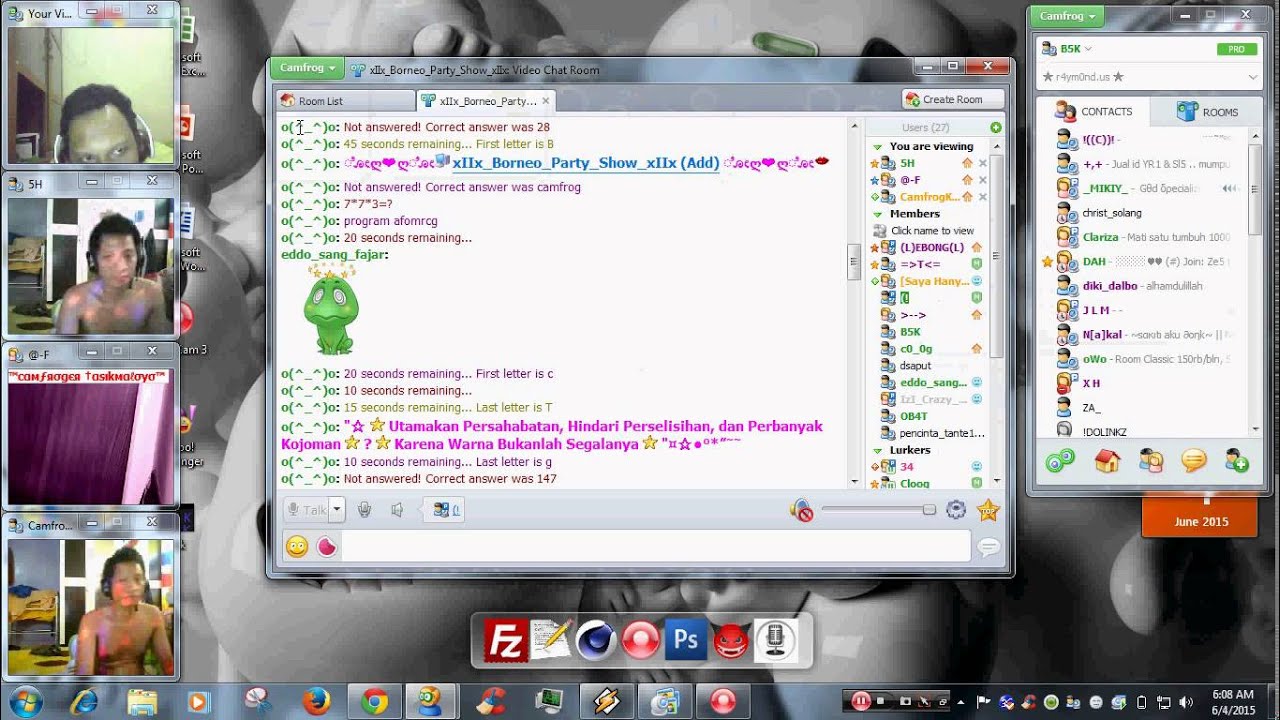Open Firefox in the taskbar
This screenshot has width=1280, height=720.
[x=317, y=702]
